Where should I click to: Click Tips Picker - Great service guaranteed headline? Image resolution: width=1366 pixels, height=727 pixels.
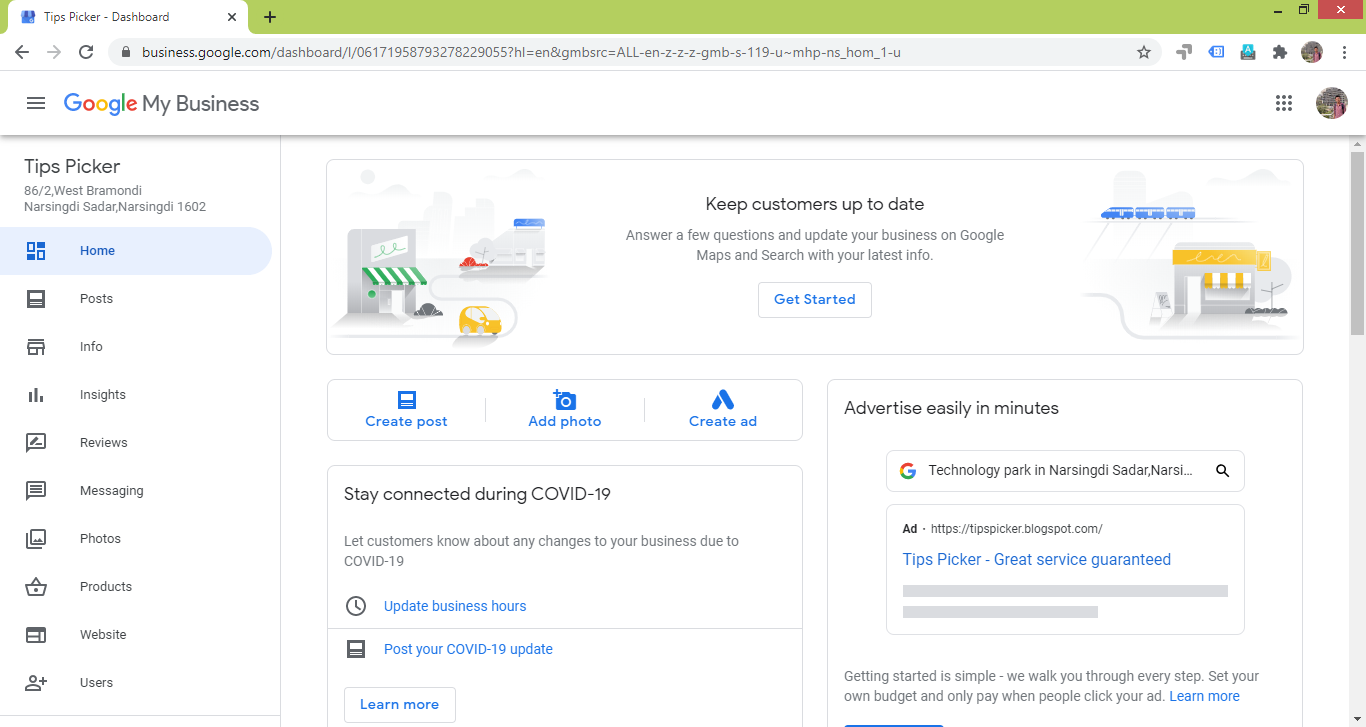[1037, 560]
